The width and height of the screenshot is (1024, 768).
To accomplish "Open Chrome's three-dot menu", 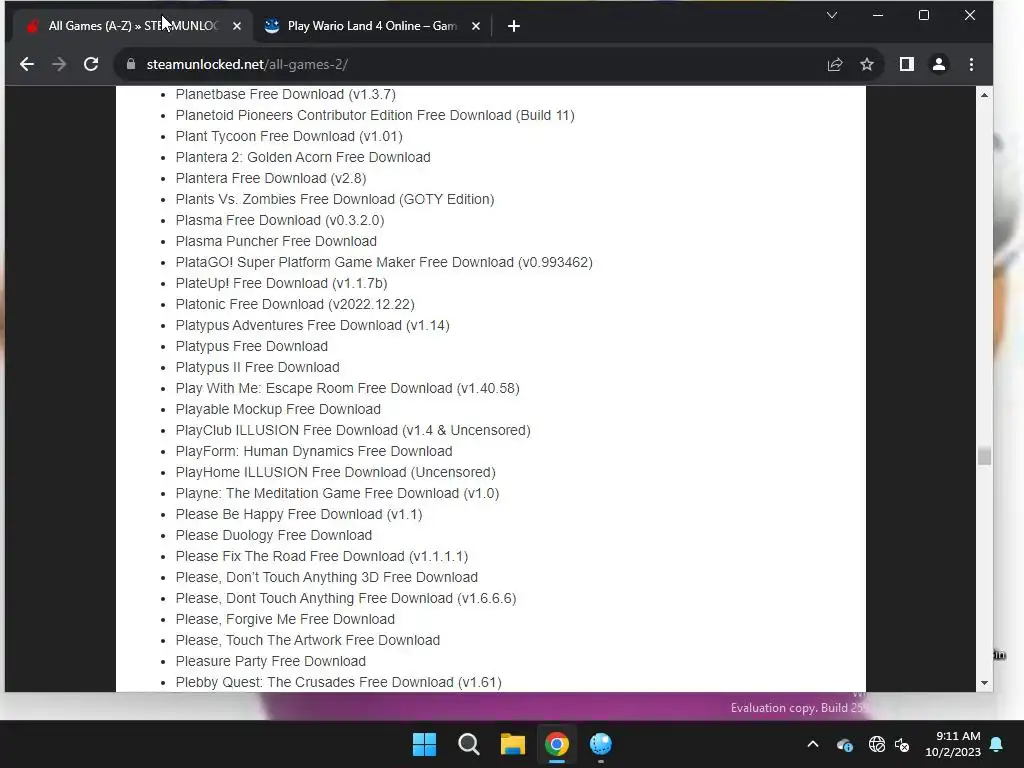I will point(971,64).
